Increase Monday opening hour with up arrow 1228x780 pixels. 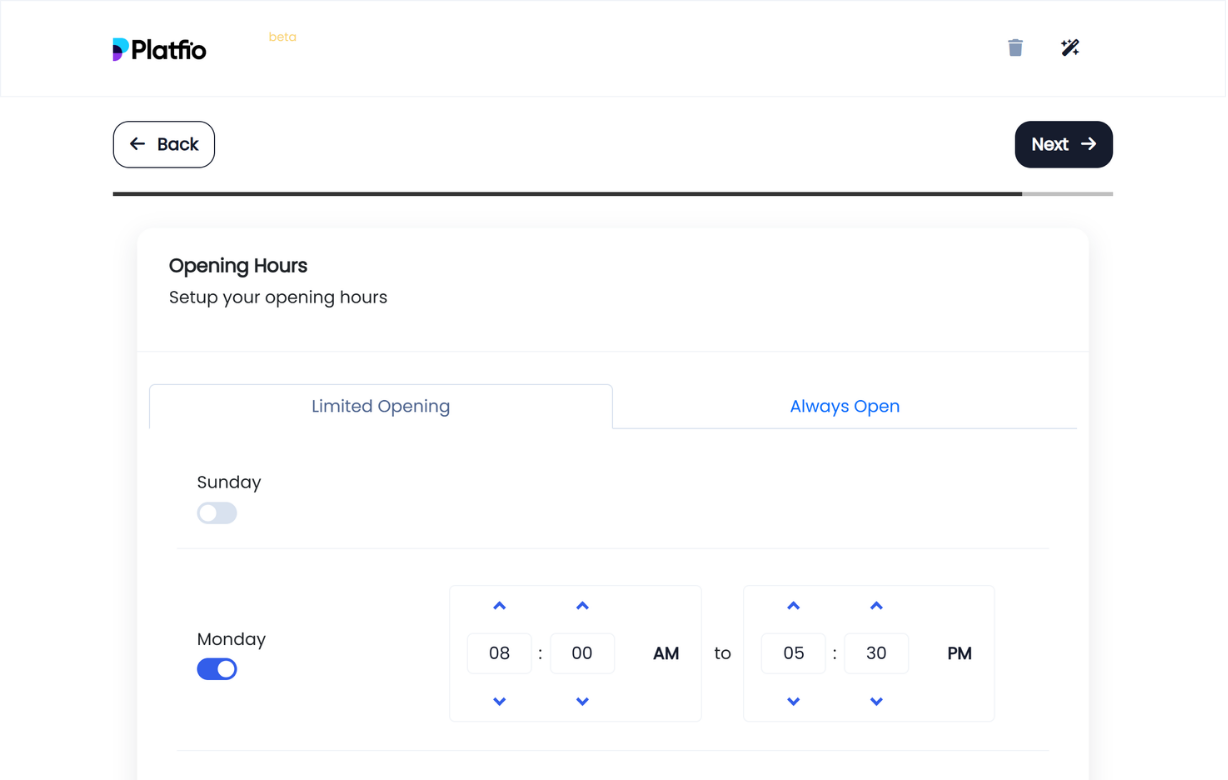499,606
